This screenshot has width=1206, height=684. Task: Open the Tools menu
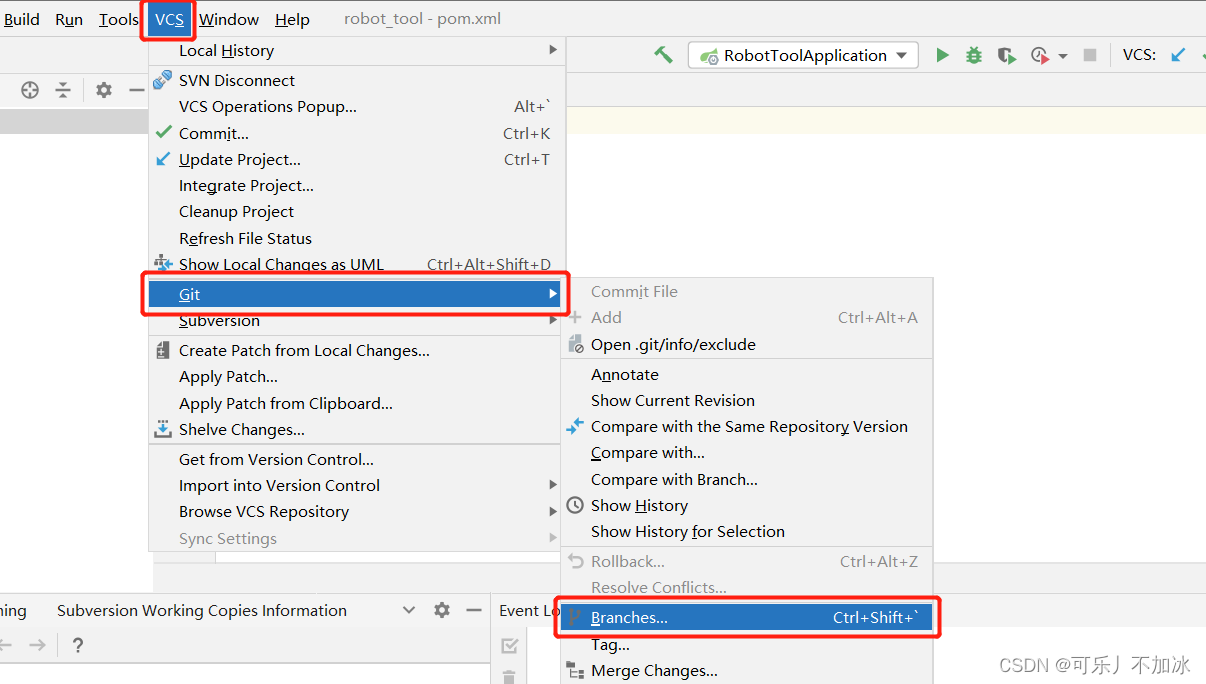(118, 19)
